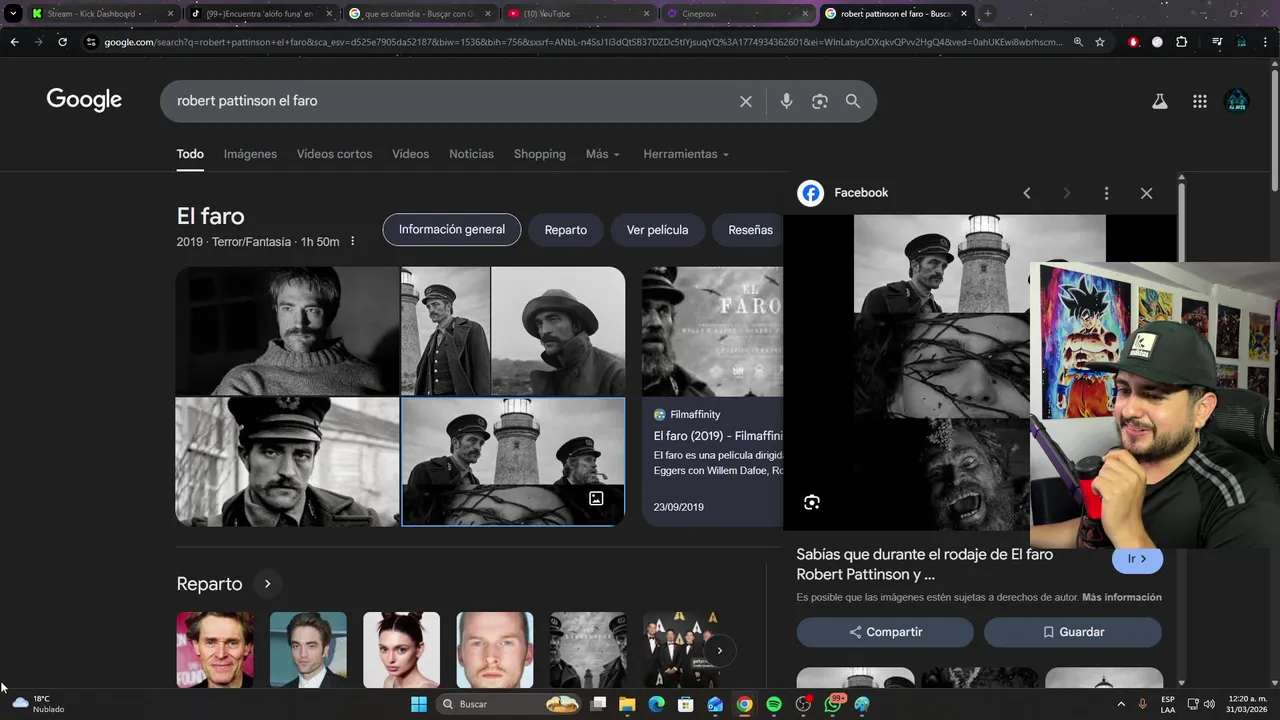Open Robert Pattinson sweater portrait thumbnail
This screenshot has width=1280, height=720.
pos(288,331)
